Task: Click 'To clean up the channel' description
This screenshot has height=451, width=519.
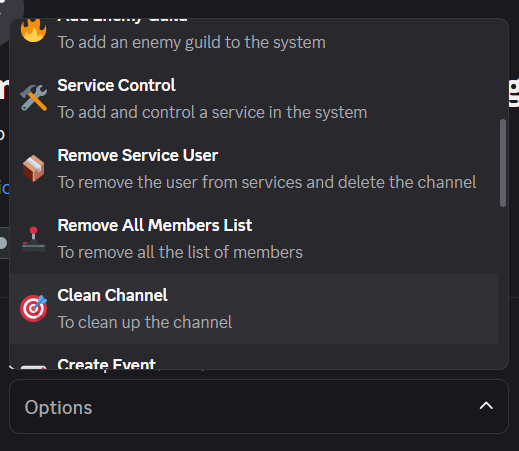Action: tap(145, 323)
